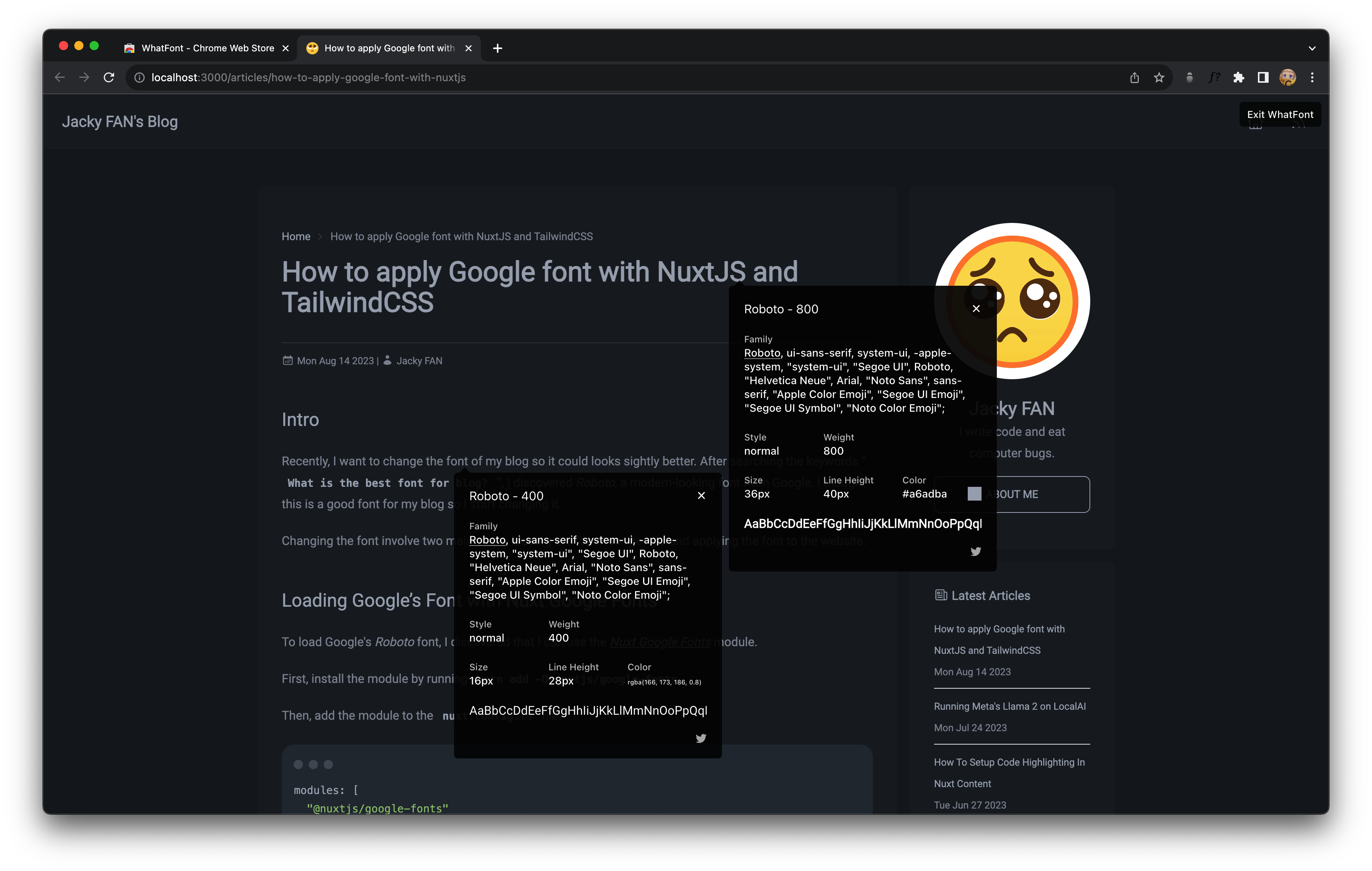Open the Chrome profile avatar

[x=1287, y=77]
